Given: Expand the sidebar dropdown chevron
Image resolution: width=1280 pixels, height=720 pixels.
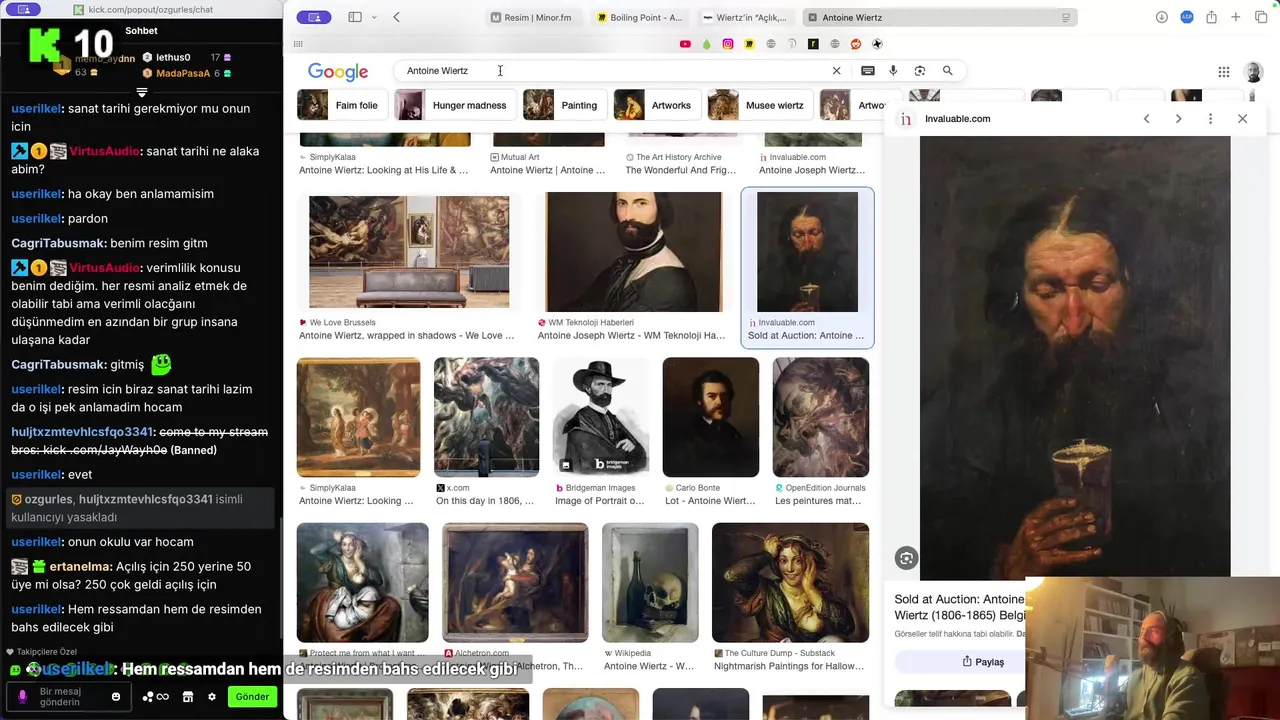Looking at the screenshot, I should 374,17.
